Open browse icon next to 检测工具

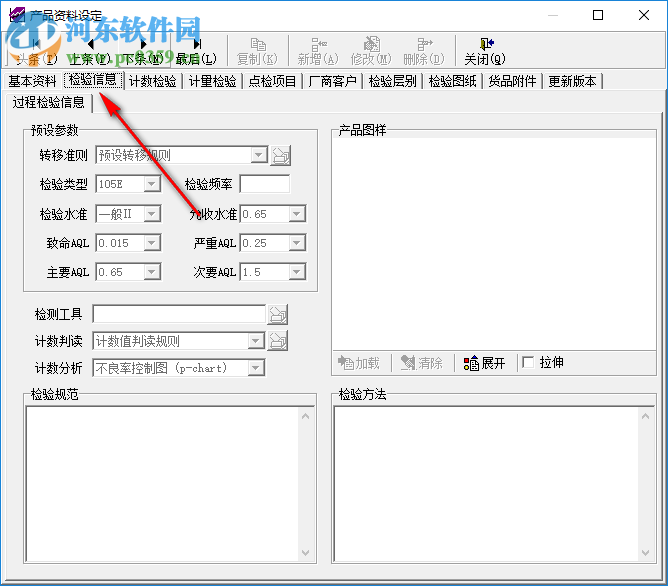click(278, 315)
